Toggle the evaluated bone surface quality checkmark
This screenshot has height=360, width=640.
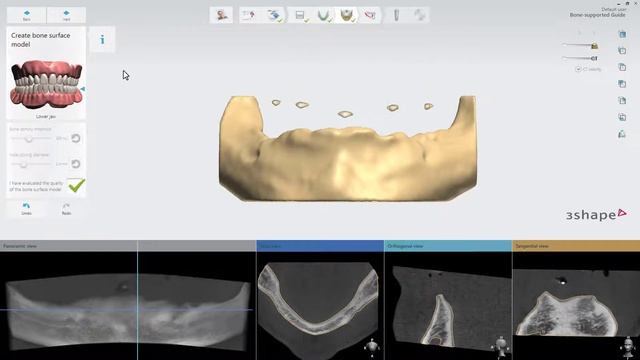coord(76,186)
